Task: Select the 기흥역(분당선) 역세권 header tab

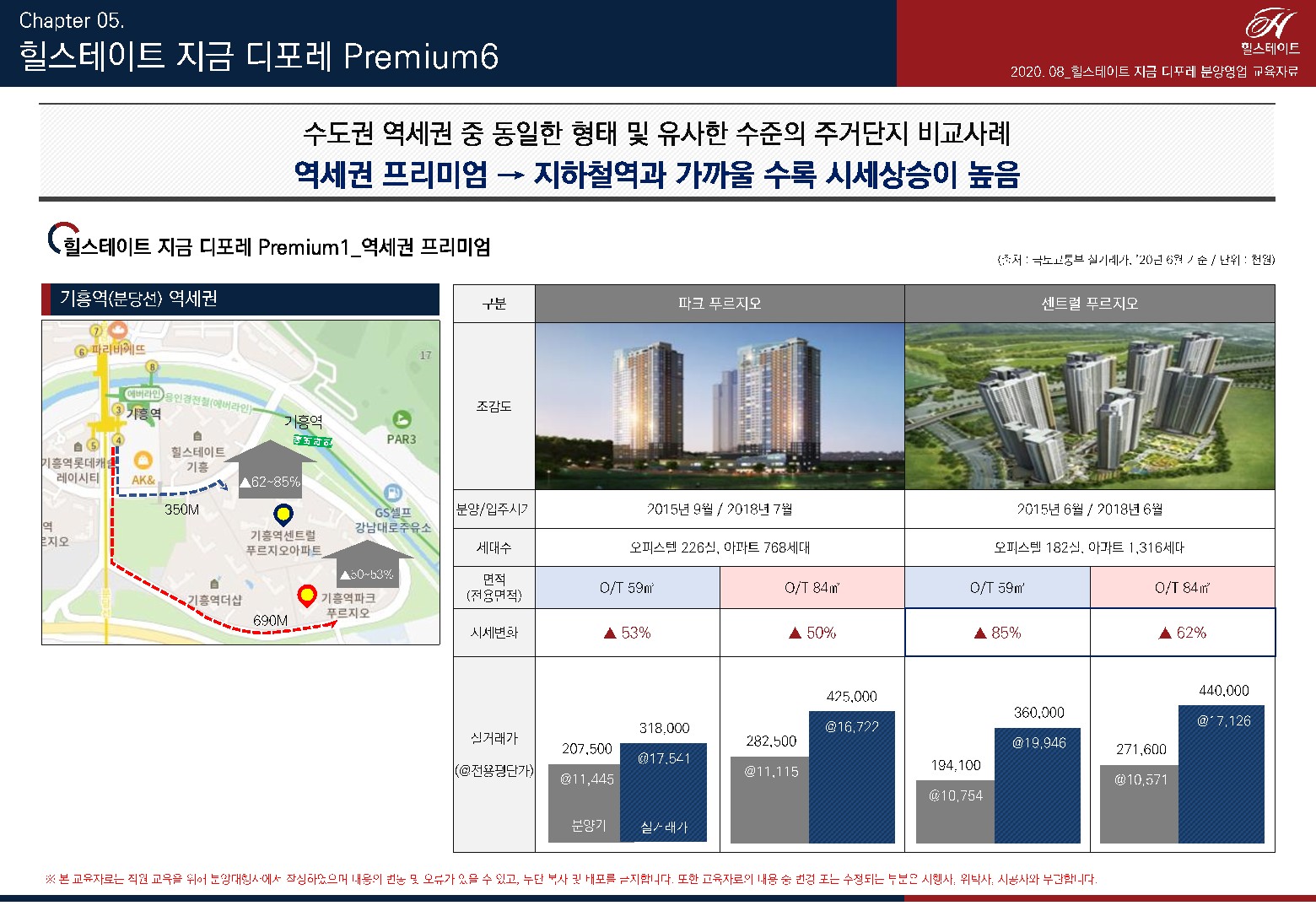Action: coord(241,299)
